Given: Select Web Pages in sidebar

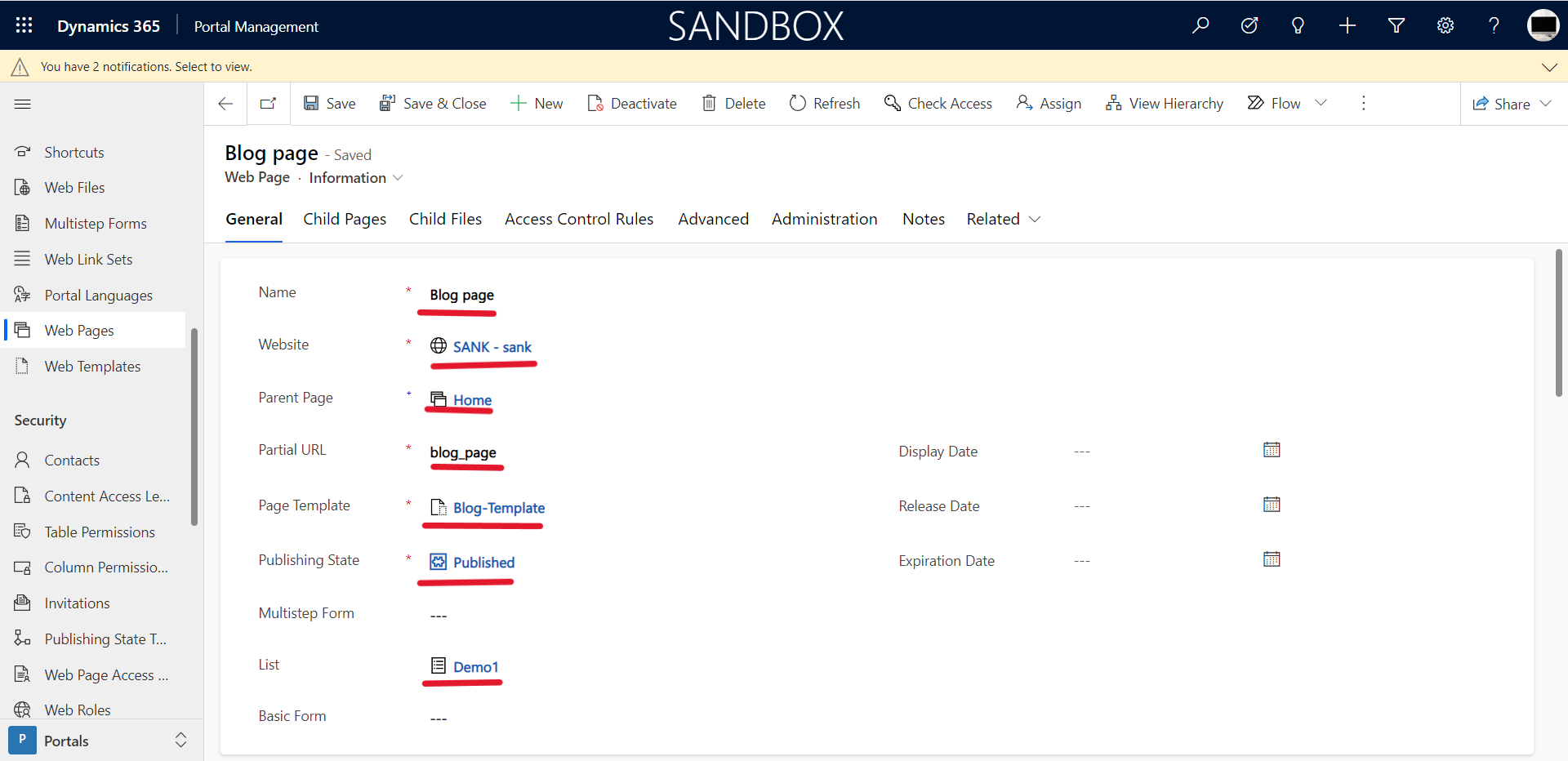Looking at the screenshot, I should (95, 330).
